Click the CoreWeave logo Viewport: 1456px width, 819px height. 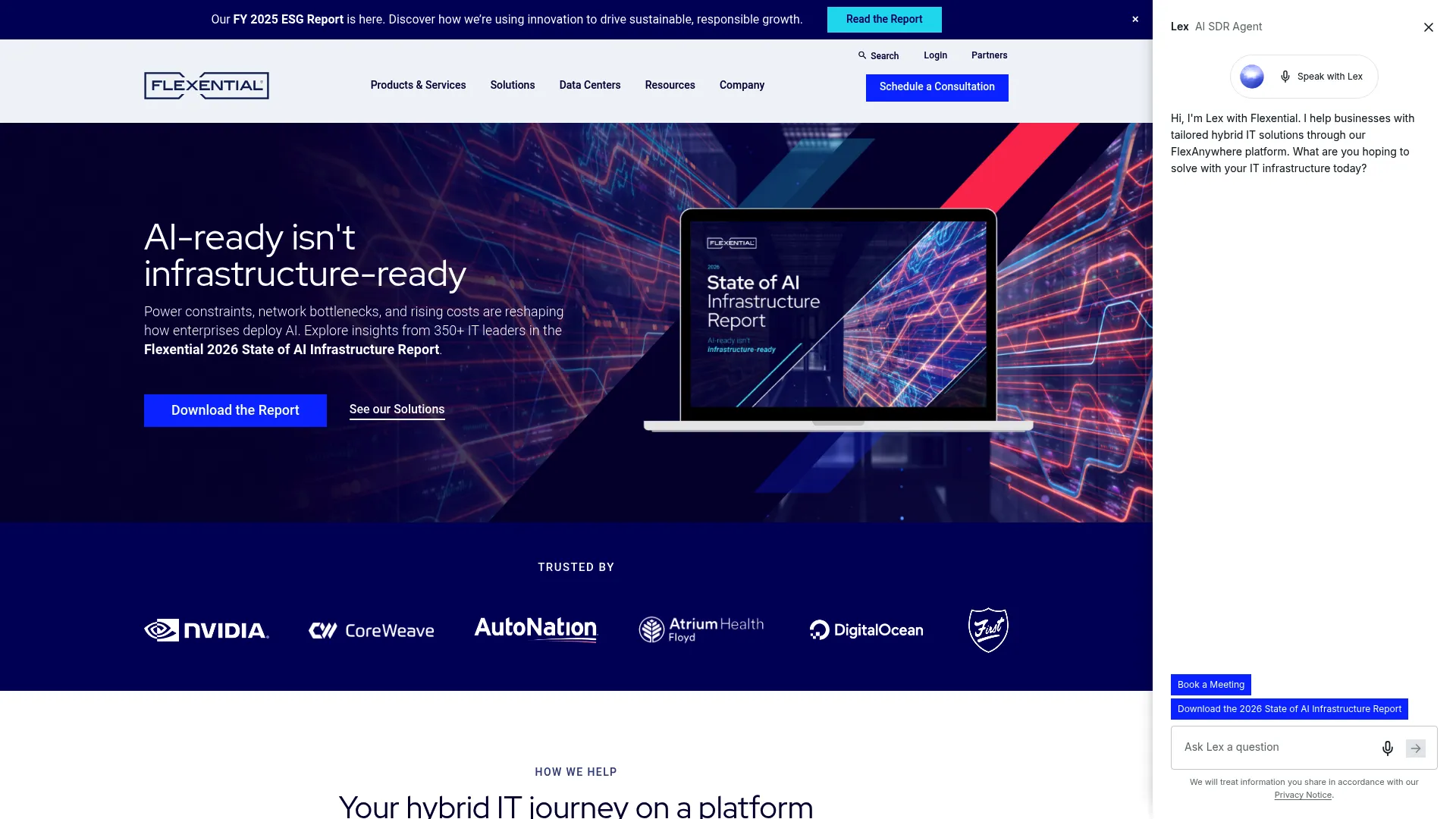pos(372,630)
